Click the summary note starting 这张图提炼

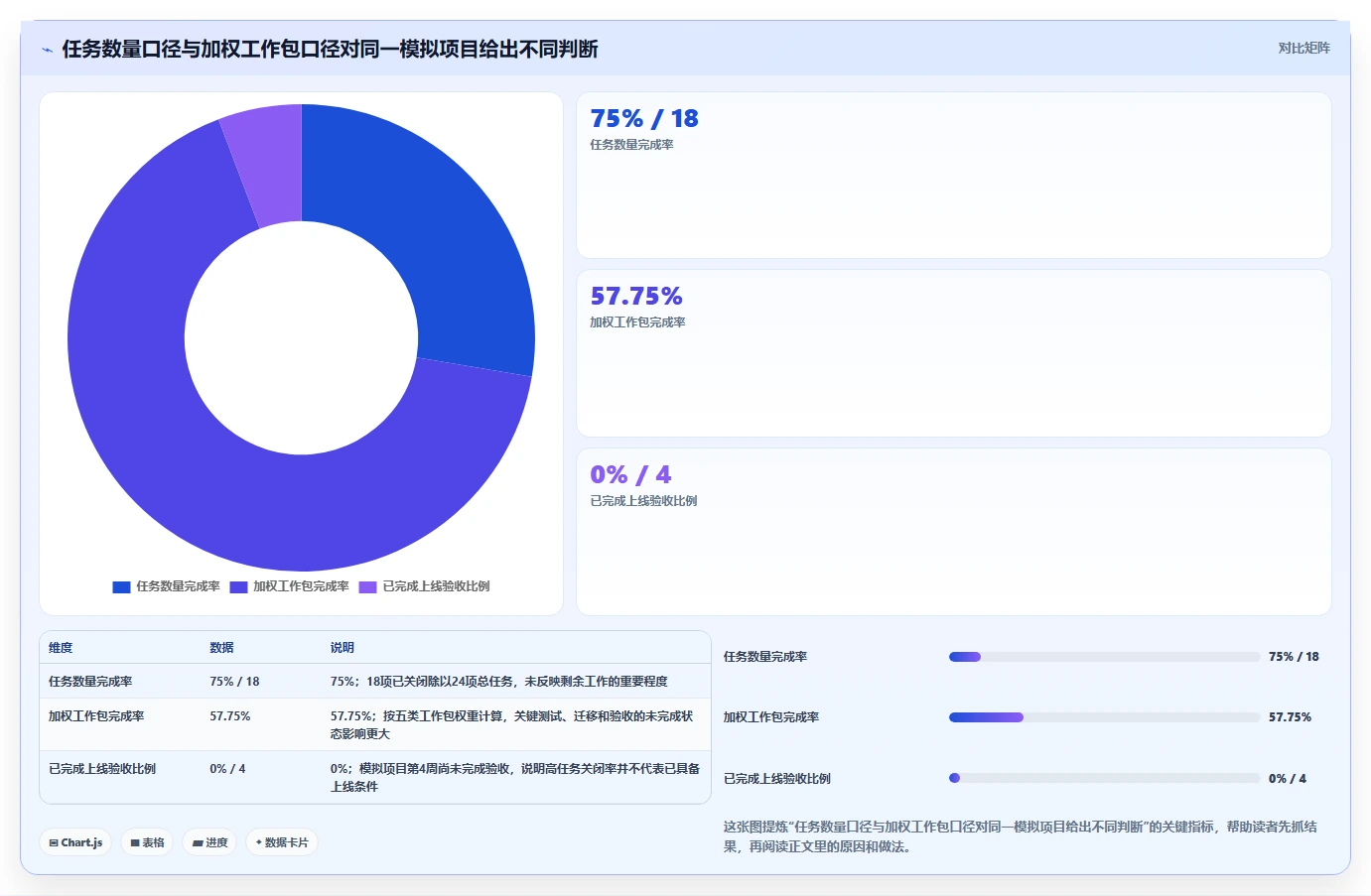[1021, 836]
